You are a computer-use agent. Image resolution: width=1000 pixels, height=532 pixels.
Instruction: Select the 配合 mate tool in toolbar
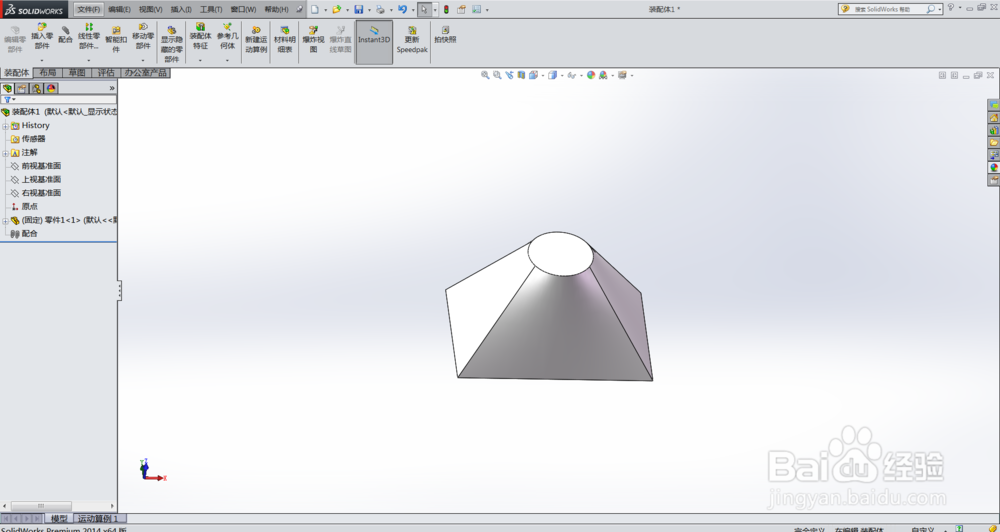click(x=65, y=34)
